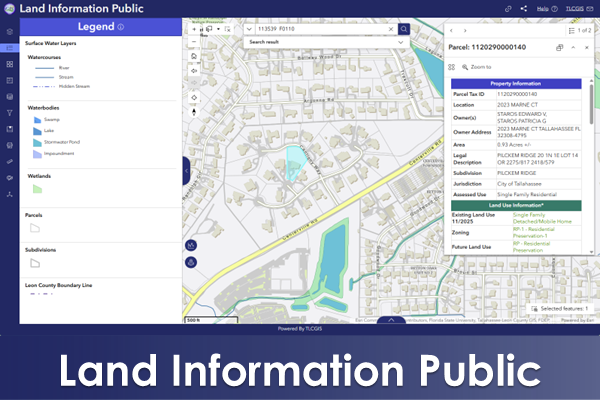The height and width of the screenshot is (400, 600).
Task: Clear the search box text
Action: 391,29
